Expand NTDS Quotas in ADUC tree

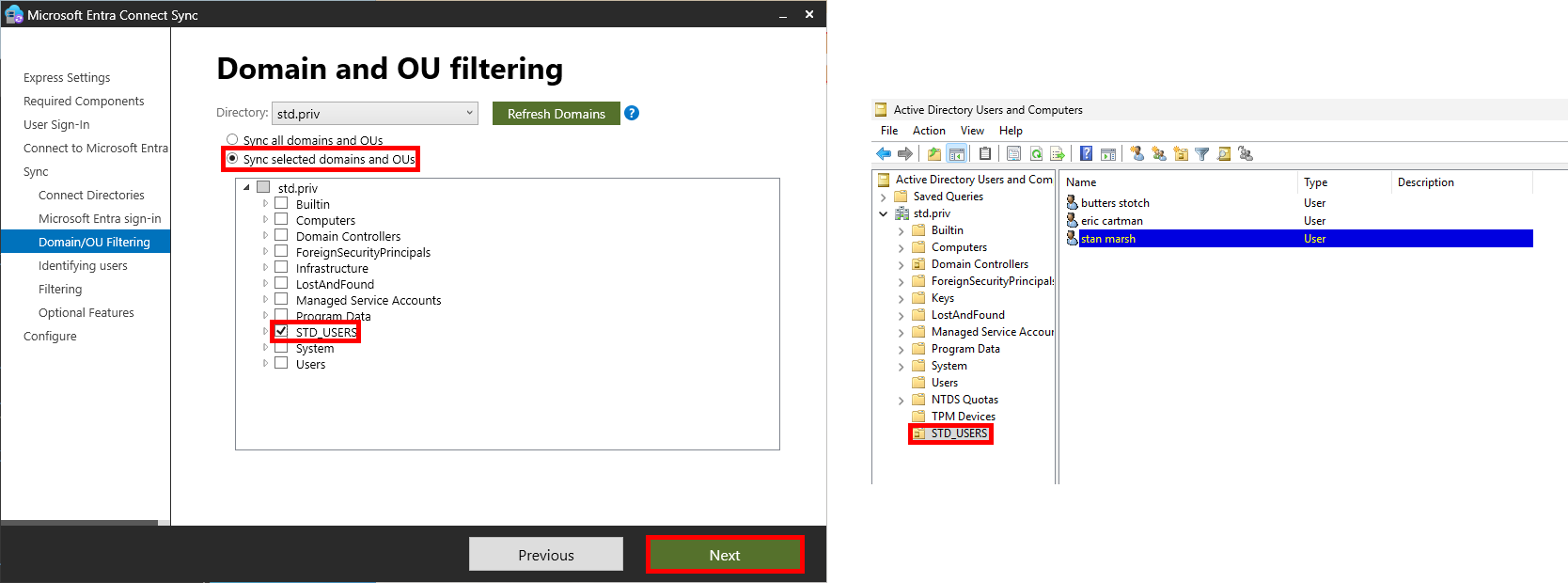901,401
